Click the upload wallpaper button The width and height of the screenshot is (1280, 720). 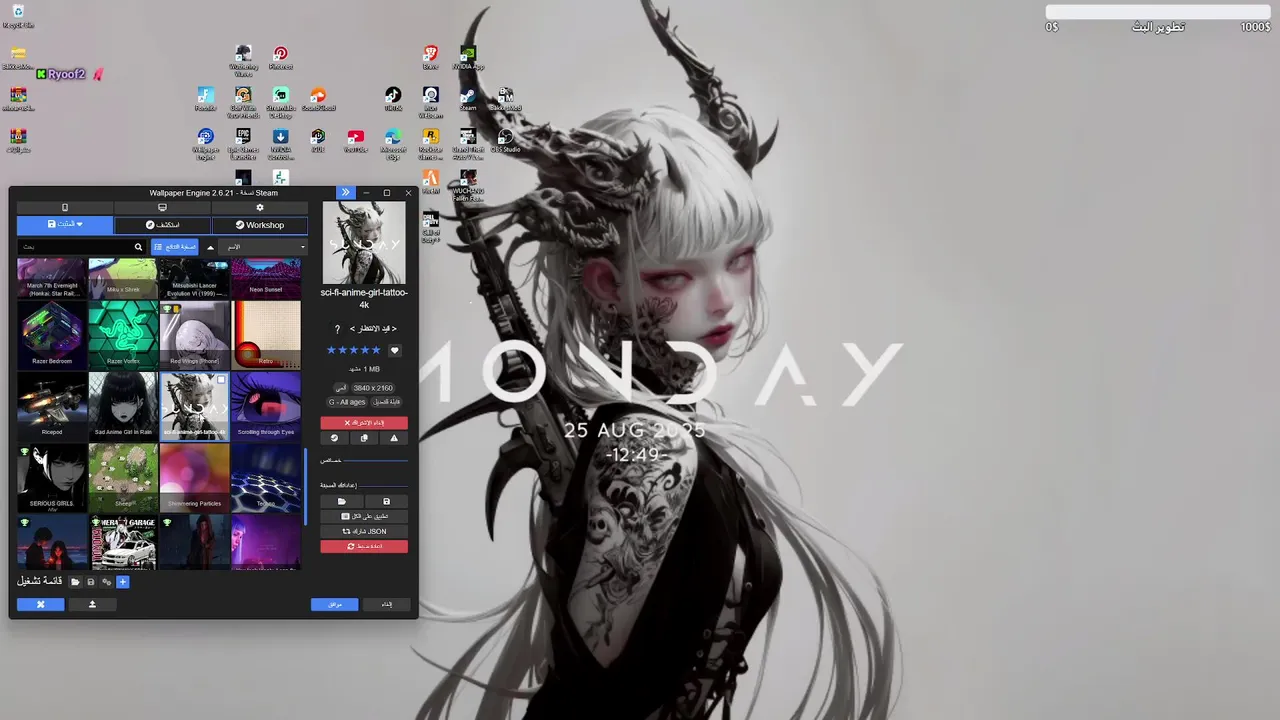92,604
